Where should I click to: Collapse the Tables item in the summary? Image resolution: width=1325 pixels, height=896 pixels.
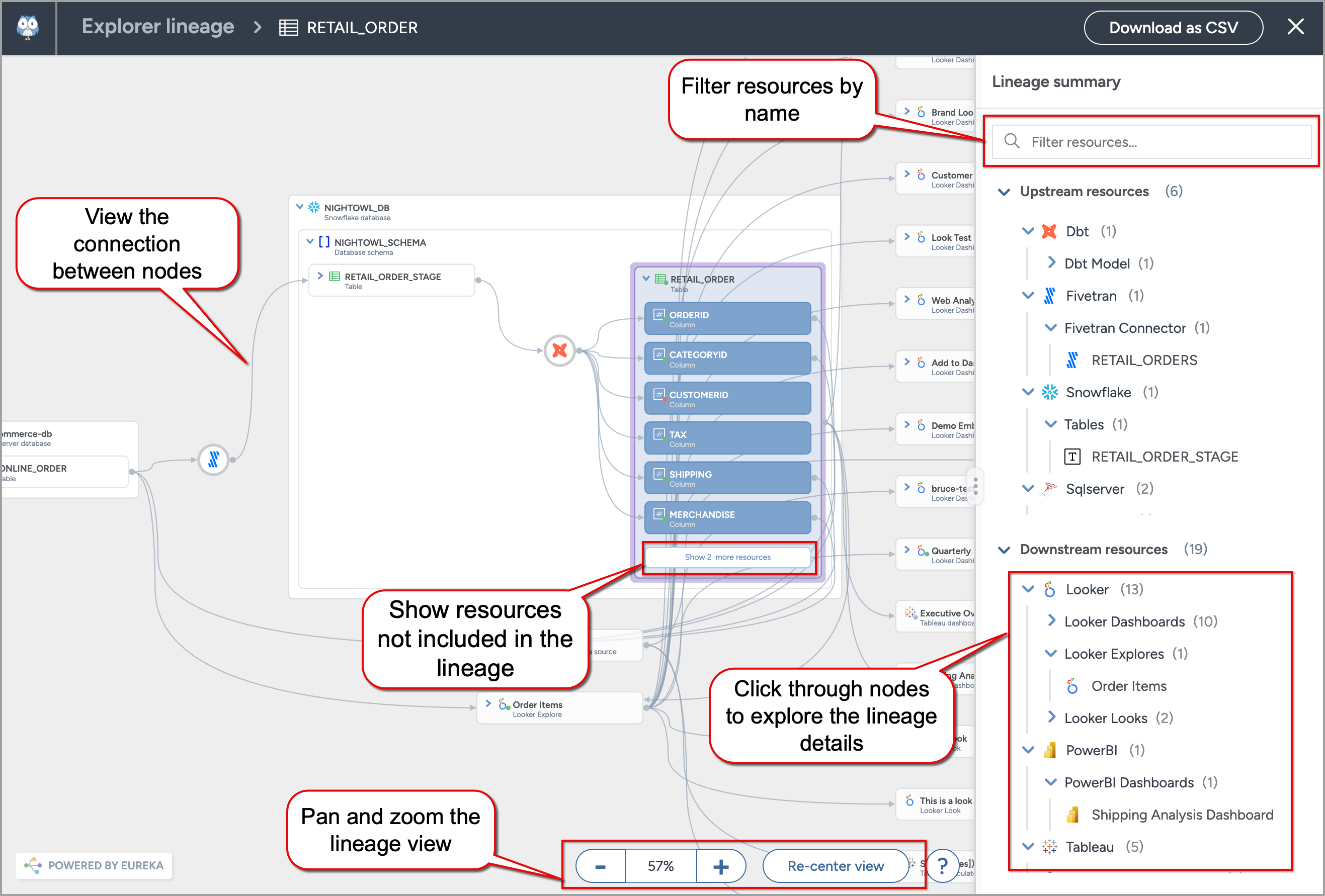[x=1050, y=424]
